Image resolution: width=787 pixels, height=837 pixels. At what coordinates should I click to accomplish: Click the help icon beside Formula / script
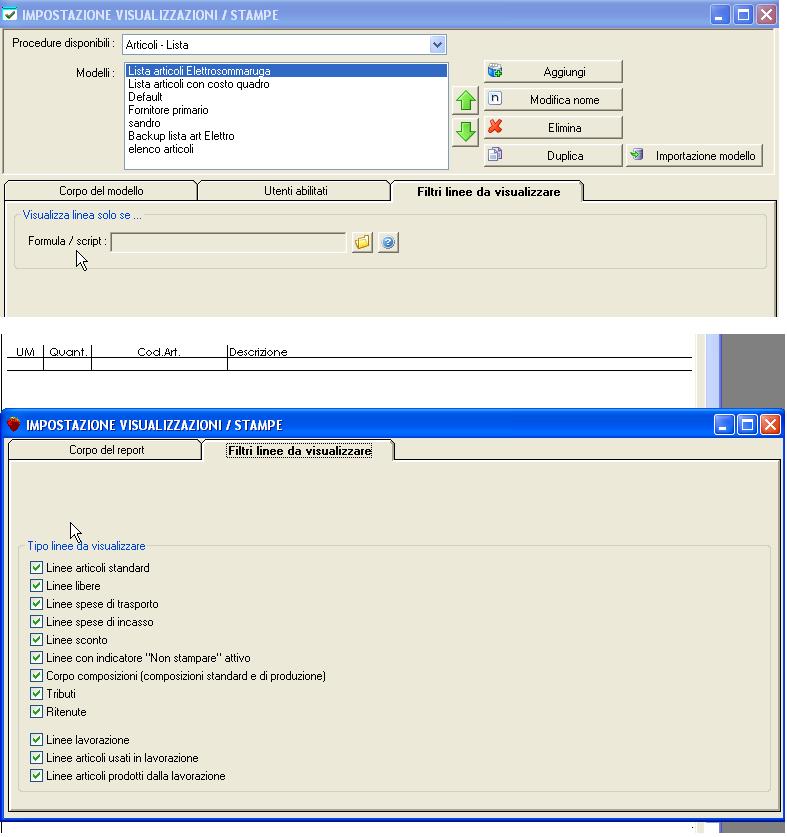(x=388, y=242)
